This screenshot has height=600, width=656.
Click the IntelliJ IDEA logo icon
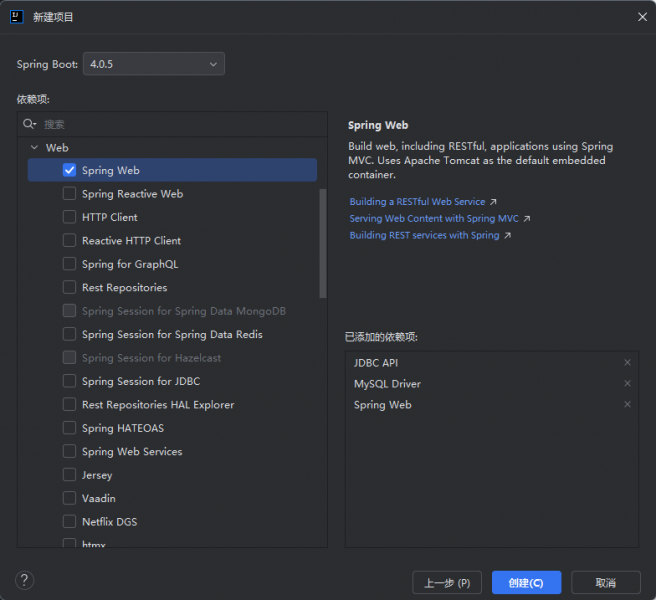coord(17,17)
